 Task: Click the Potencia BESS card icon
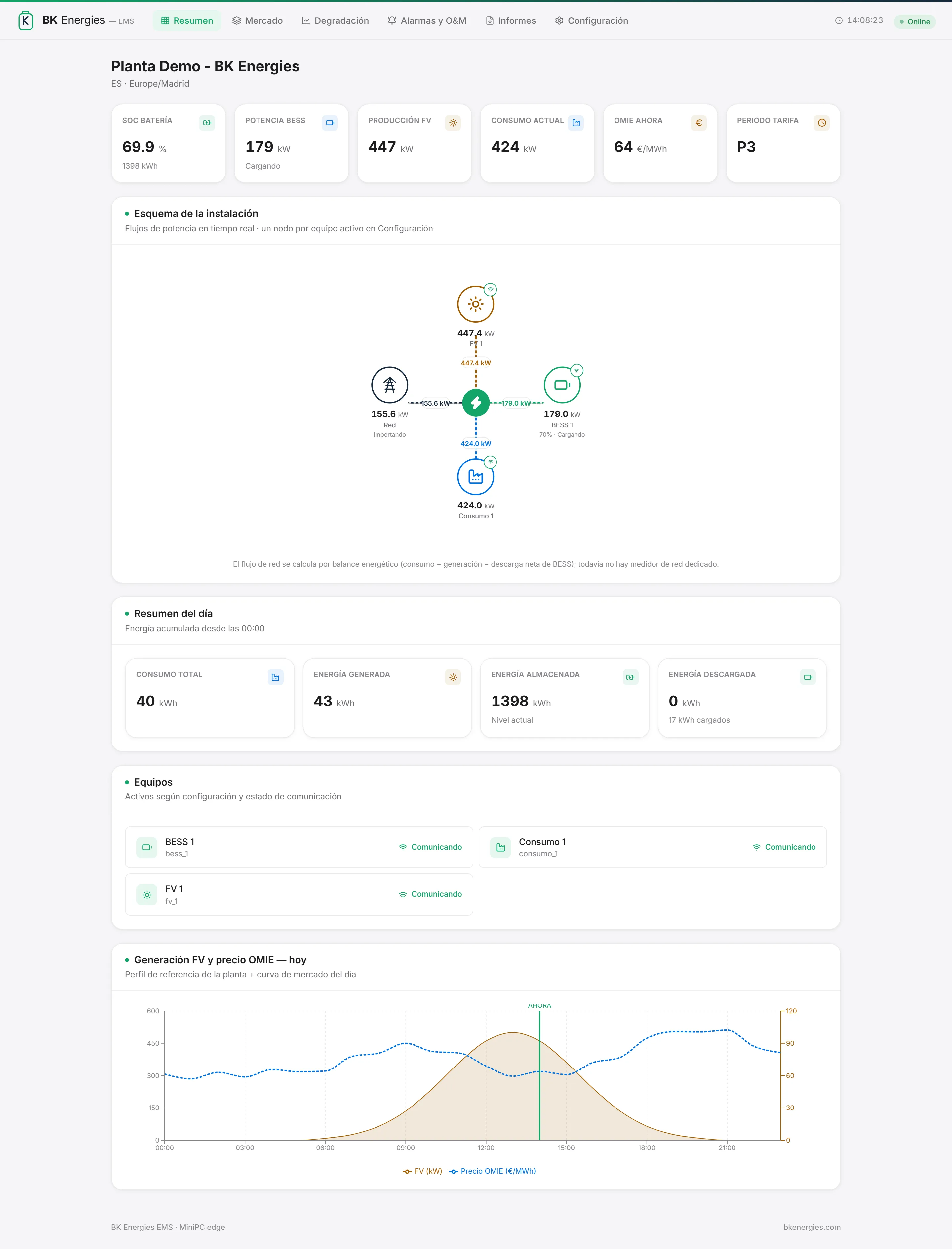click(x=330, y=122)
